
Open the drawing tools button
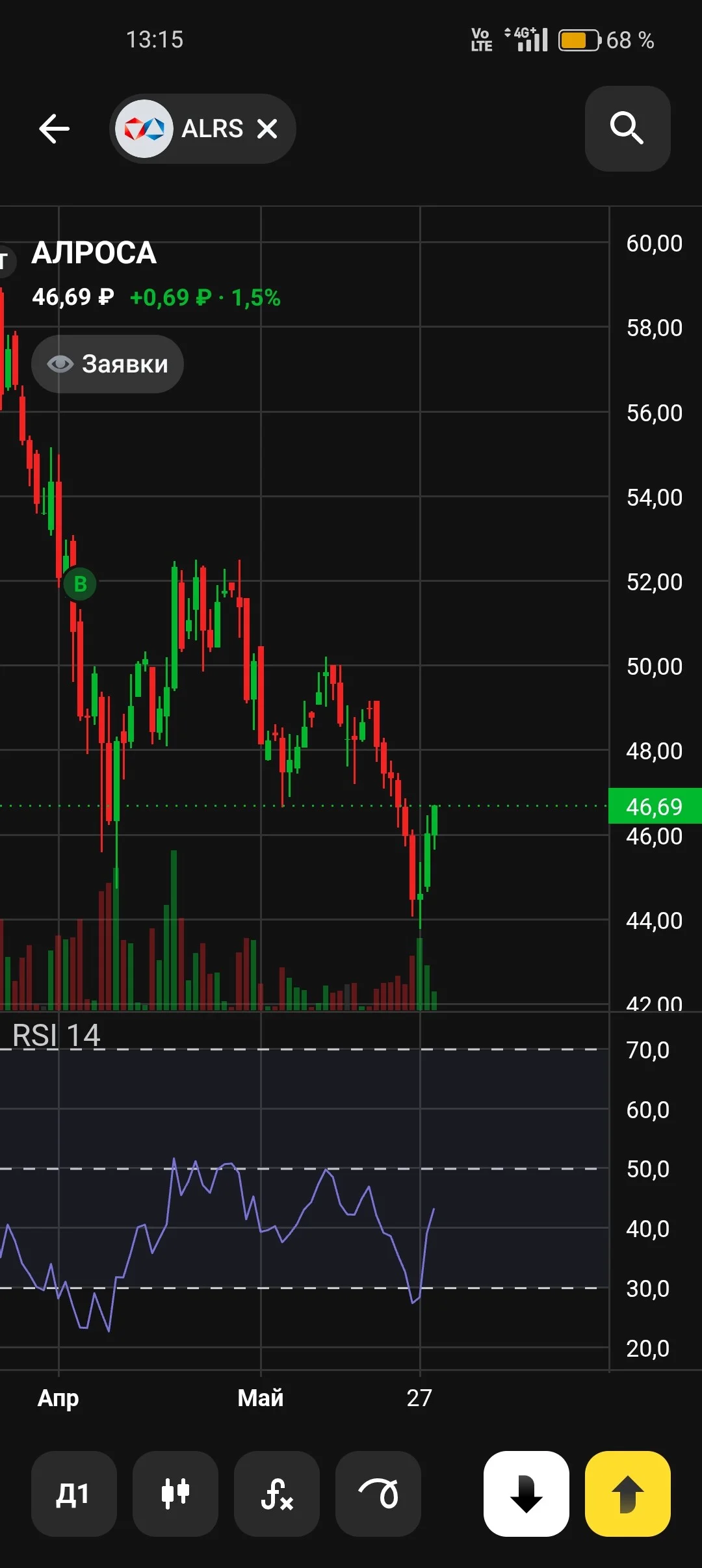pos(378,1494)
